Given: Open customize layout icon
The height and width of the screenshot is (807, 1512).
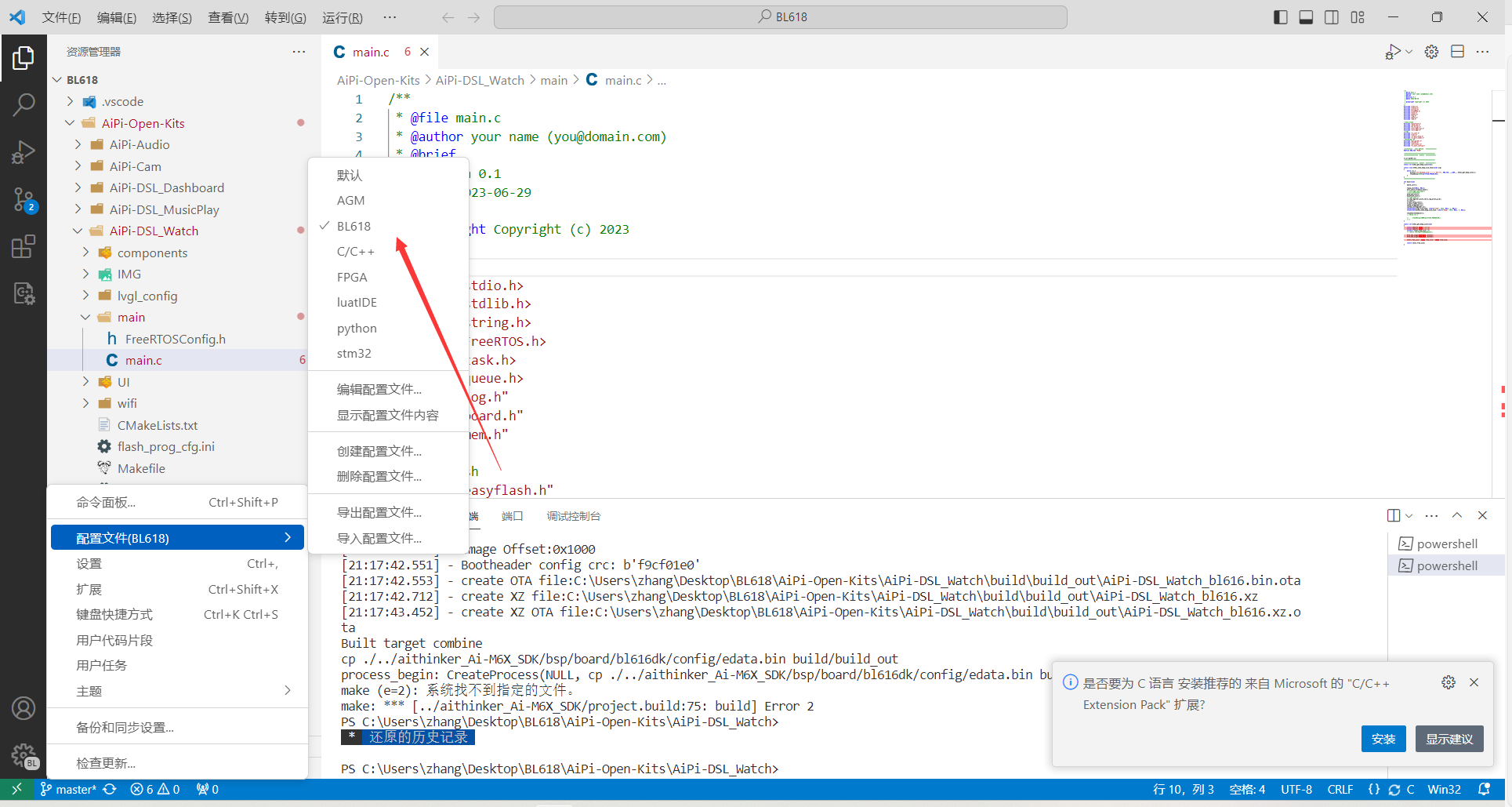Looking at the screenshot, I should click(1358, 17).
